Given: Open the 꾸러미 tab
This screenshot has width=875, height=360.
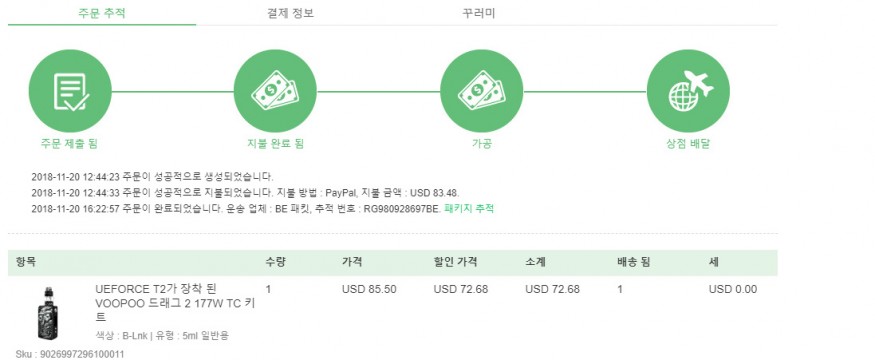Looking at the screenshot, I should (x=479, y=13).
